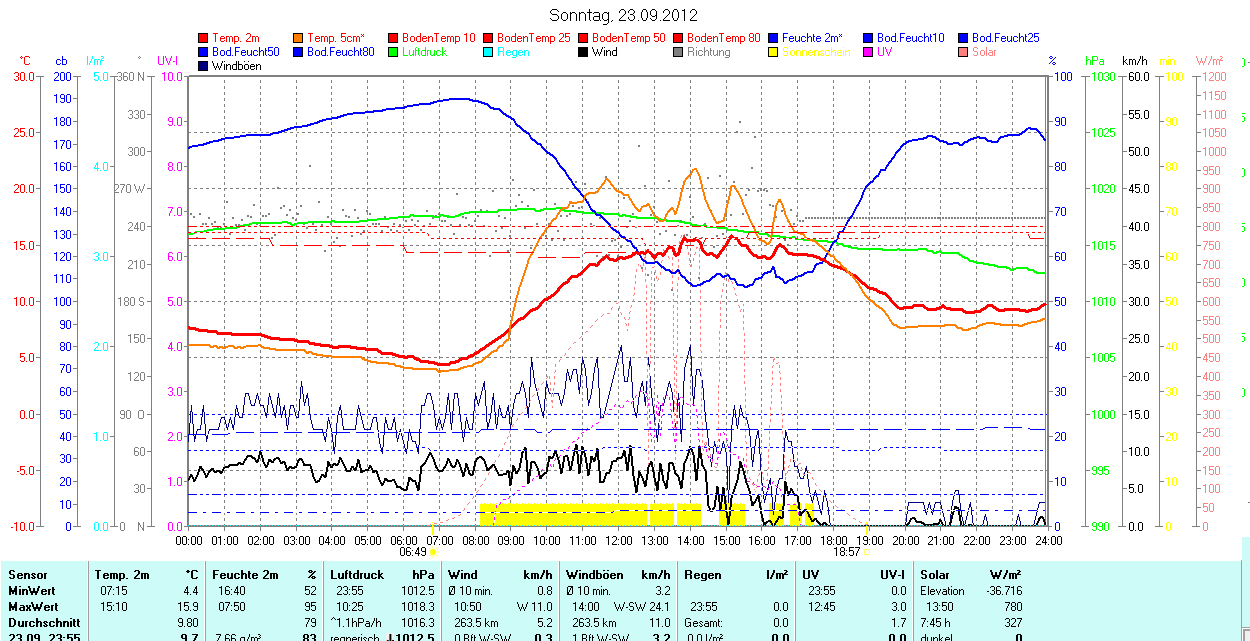Click the black Wind legend swatch

584,52
